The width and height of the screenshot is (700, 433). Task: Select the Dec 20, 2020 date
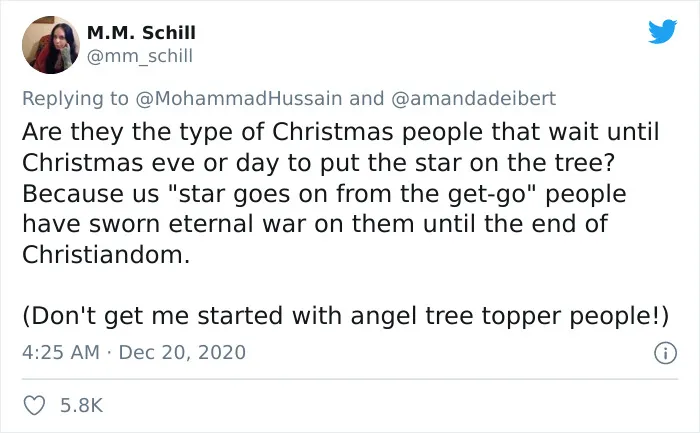click(x=182, y=352)
